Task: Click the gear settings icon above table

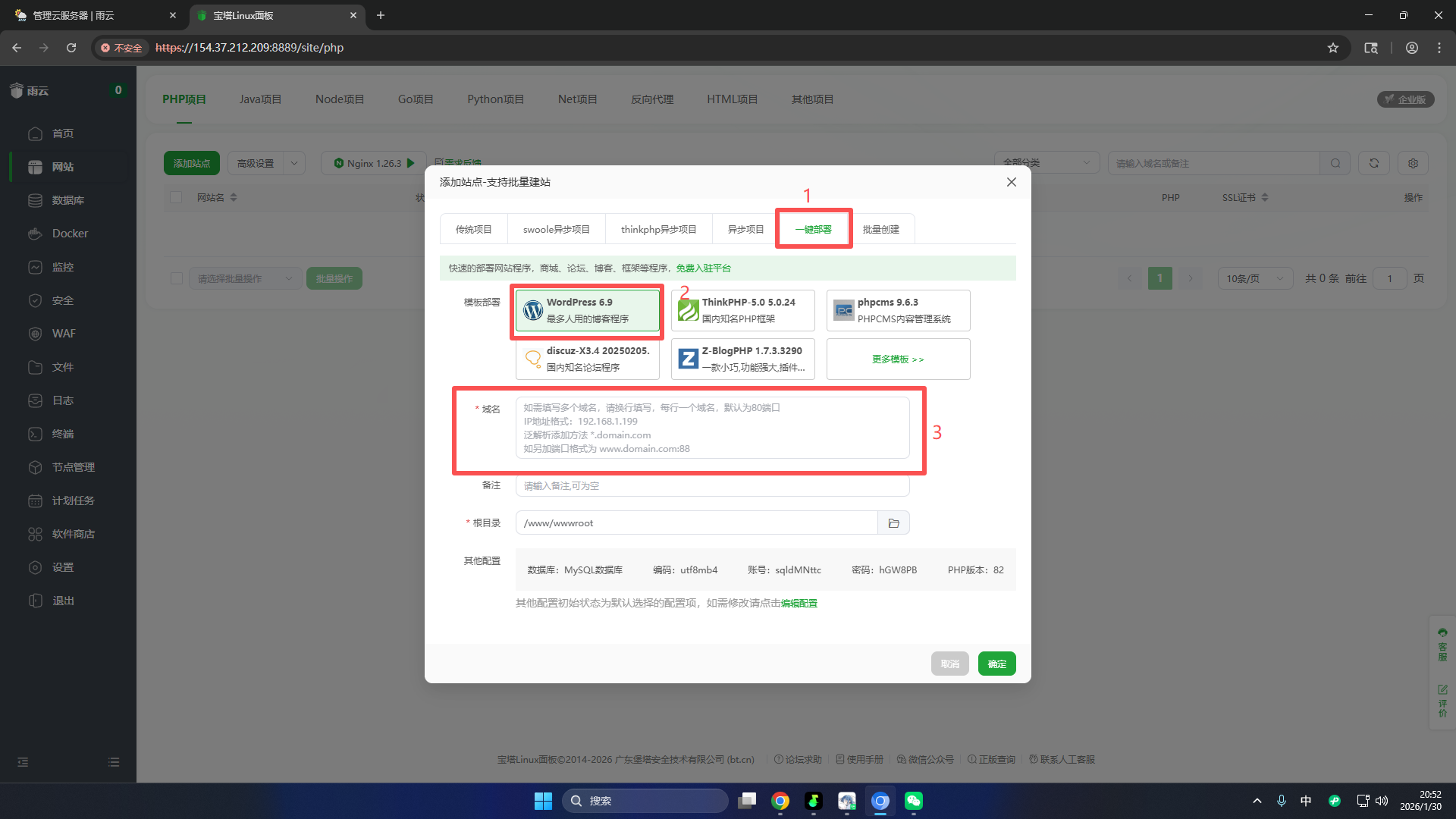Action: [x=1413, y=163]
